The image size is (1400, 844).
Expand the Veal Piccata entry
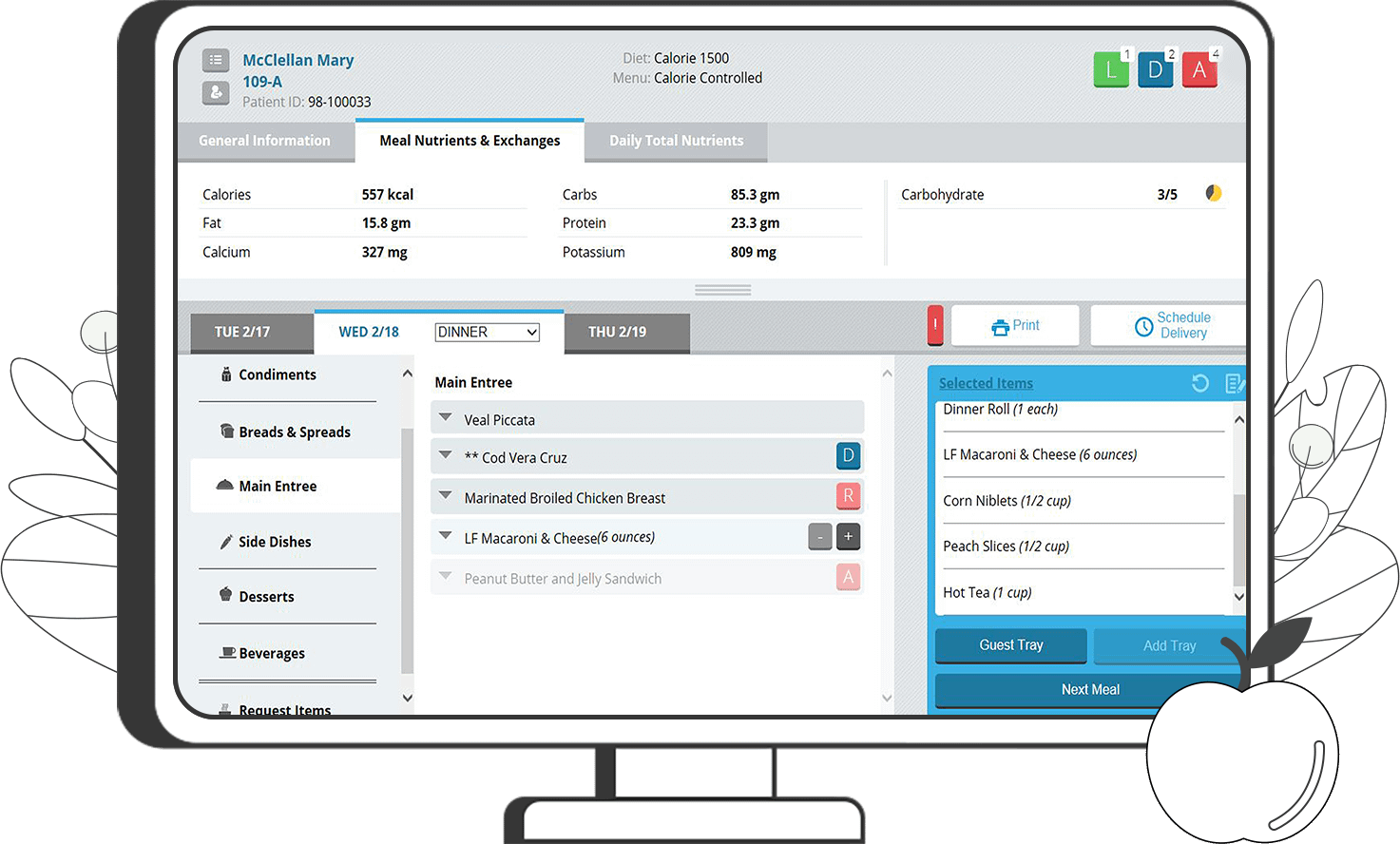coord(445,417)
